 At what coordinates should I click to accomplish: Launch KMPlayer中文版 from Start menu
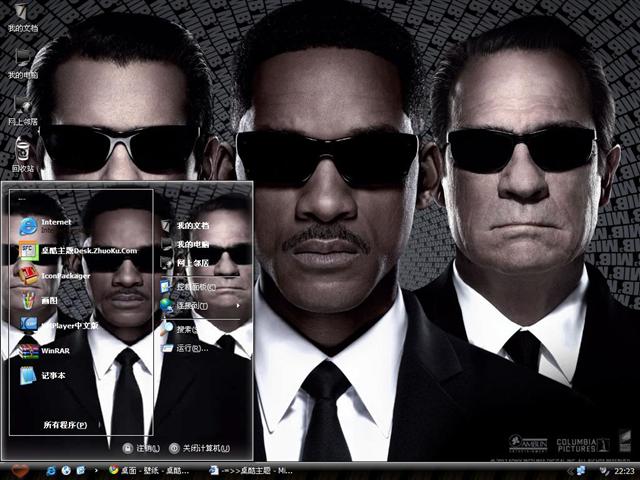click(x=59, y=326)
